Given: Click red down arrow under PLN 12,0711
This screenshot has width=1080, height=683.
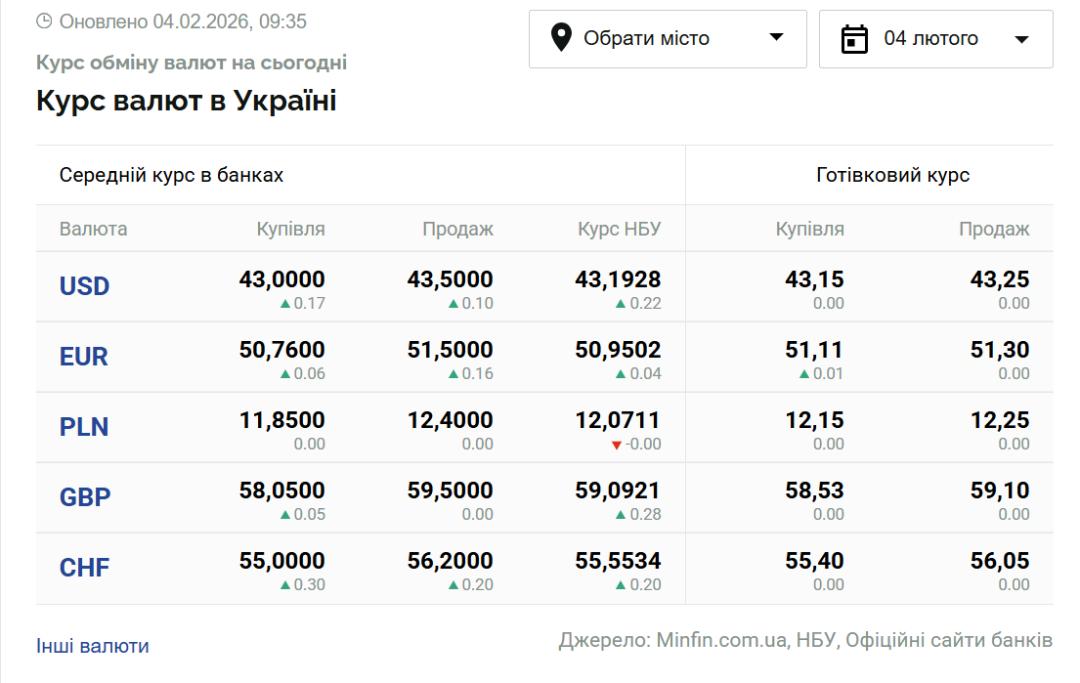Looking at the screenshot, I should click(616, 444).
